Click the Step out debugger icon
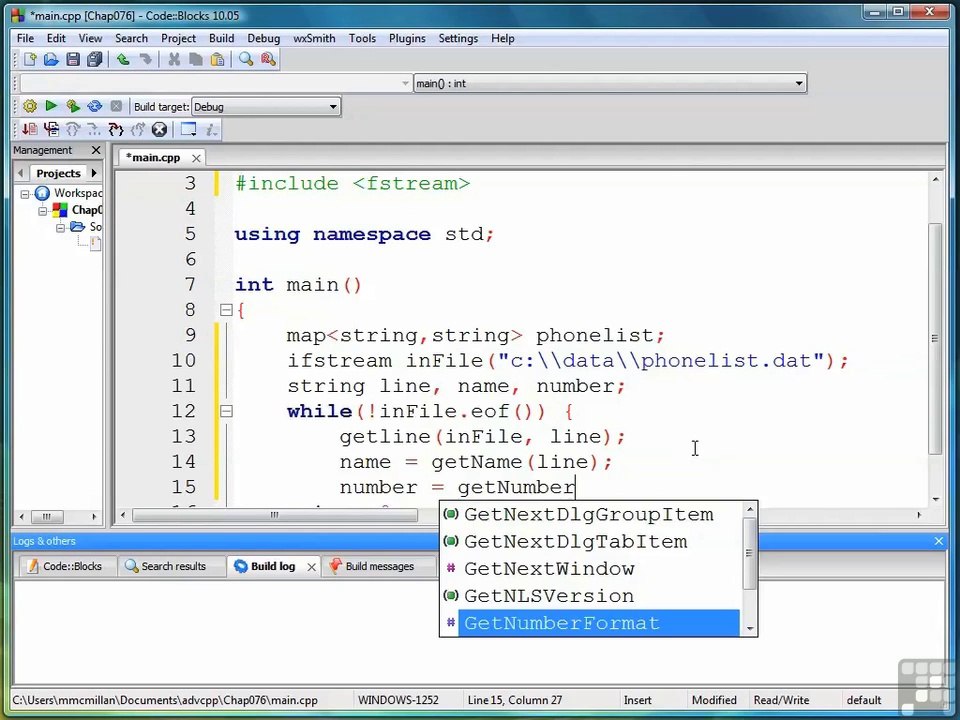This screenshot has width=960, height=720. (138, 129)
